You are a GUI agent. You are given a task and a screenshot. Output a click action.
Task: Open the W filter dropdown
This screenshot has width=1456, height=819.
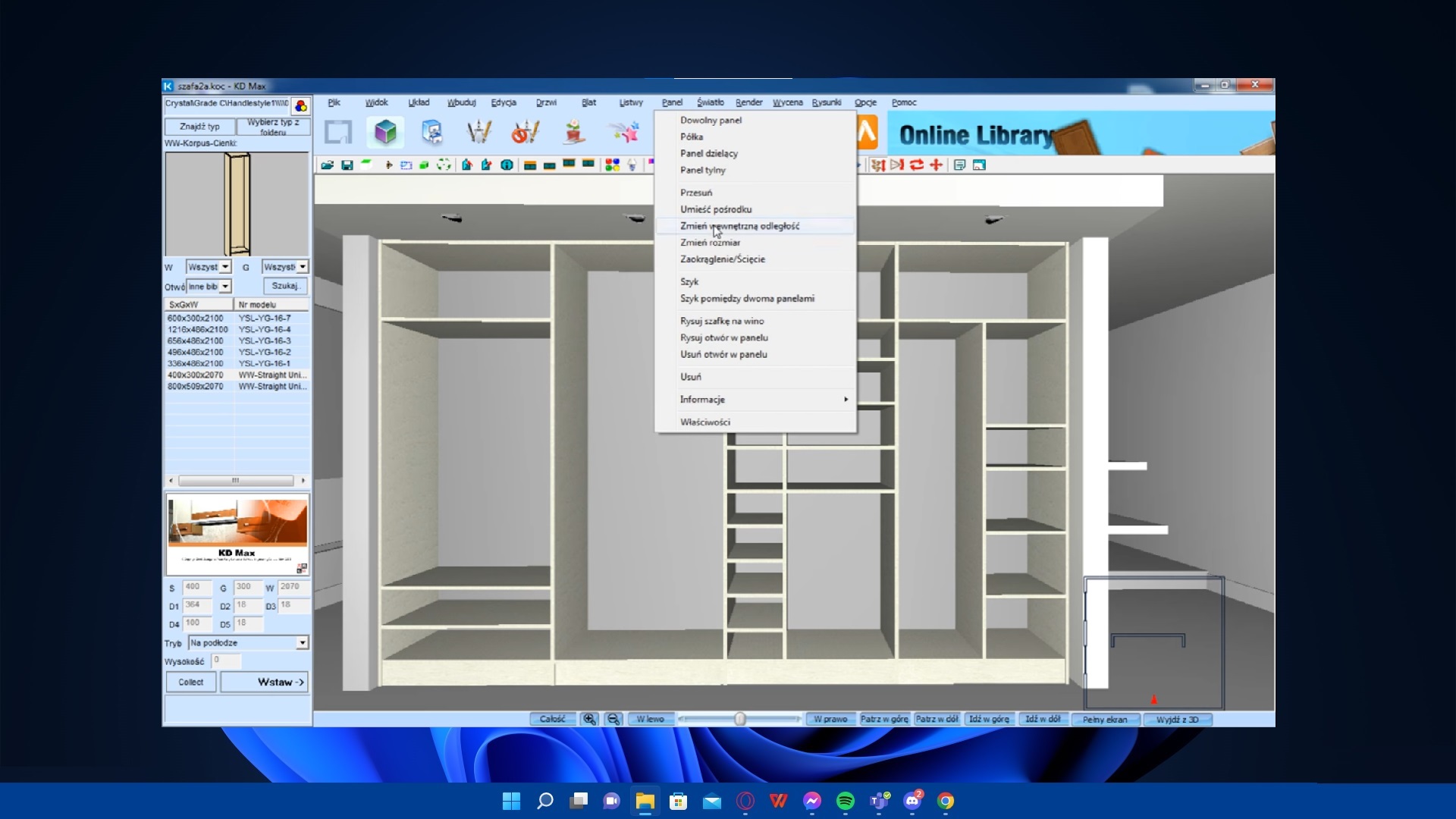[225, 267]
